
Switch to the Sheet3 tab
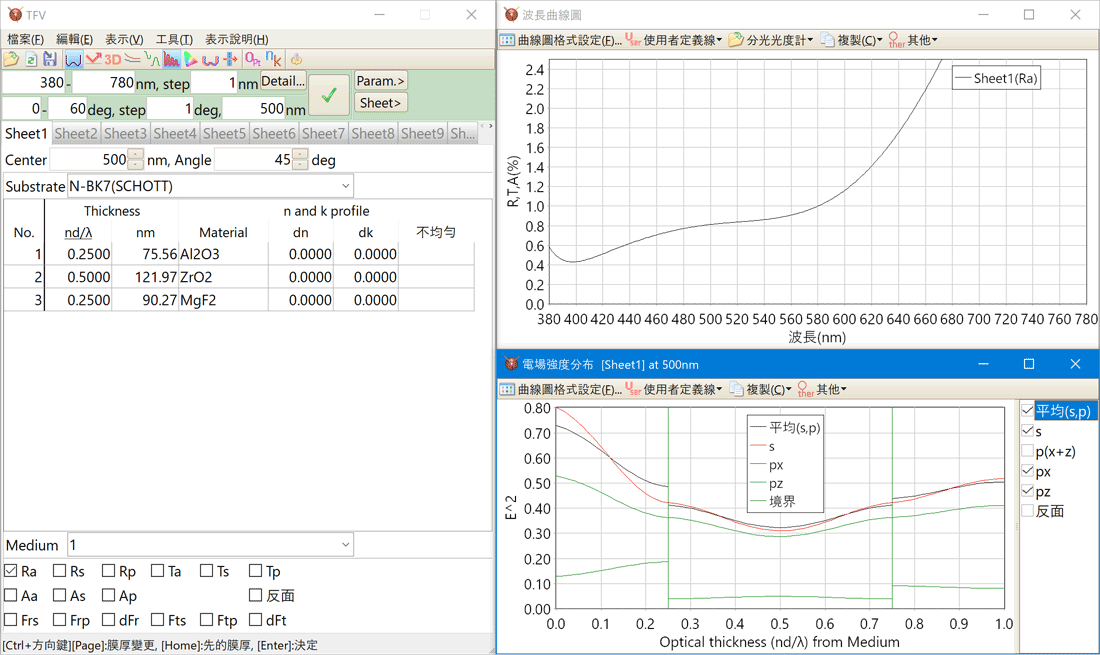click(x=125, y=133)
